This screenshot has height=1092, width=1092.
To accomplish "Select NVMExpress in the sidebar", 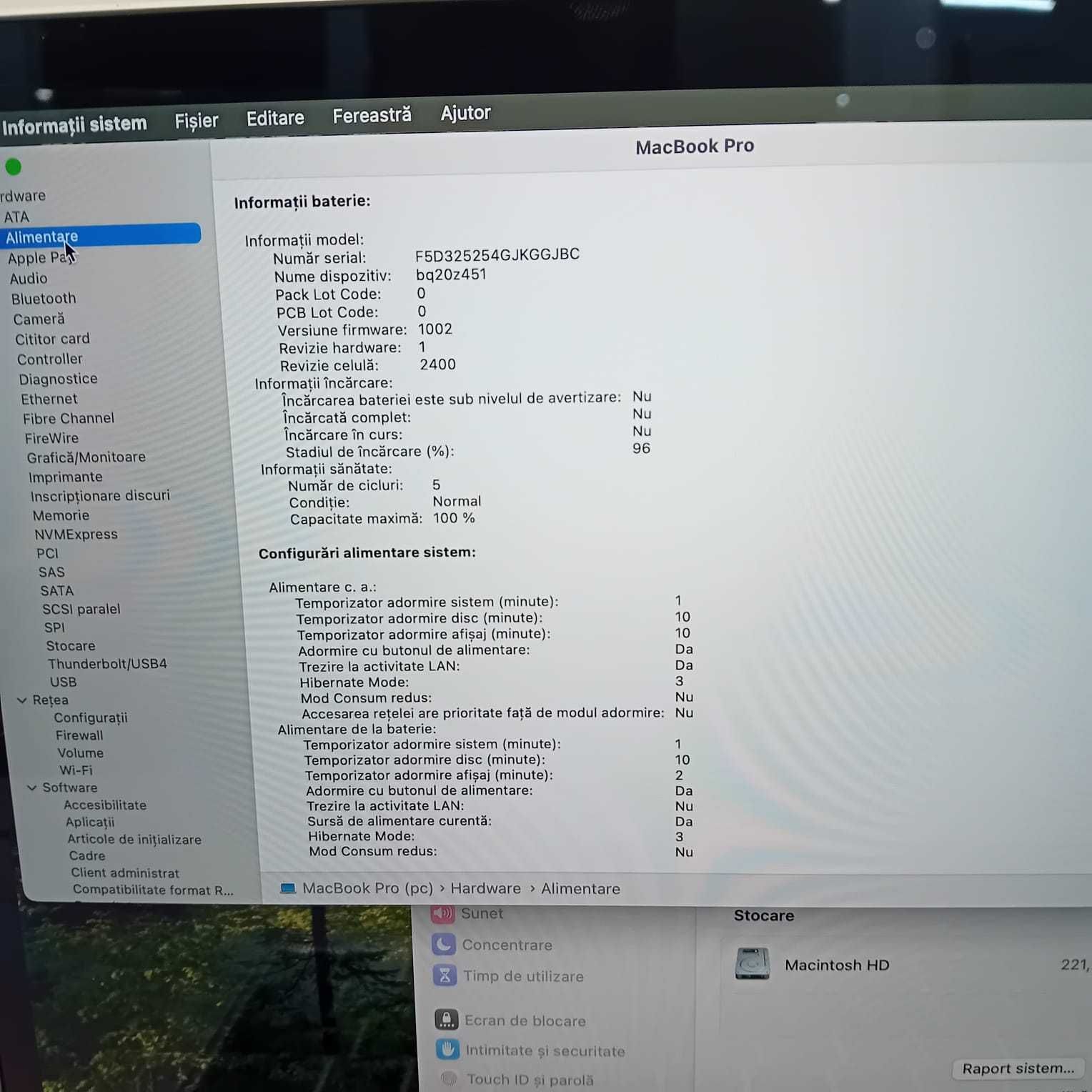I will click(x=76, y=534).
